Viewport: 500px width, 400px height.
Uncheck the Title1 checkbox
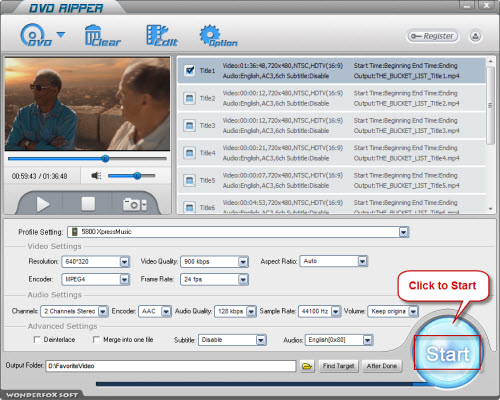click(189, 71)
